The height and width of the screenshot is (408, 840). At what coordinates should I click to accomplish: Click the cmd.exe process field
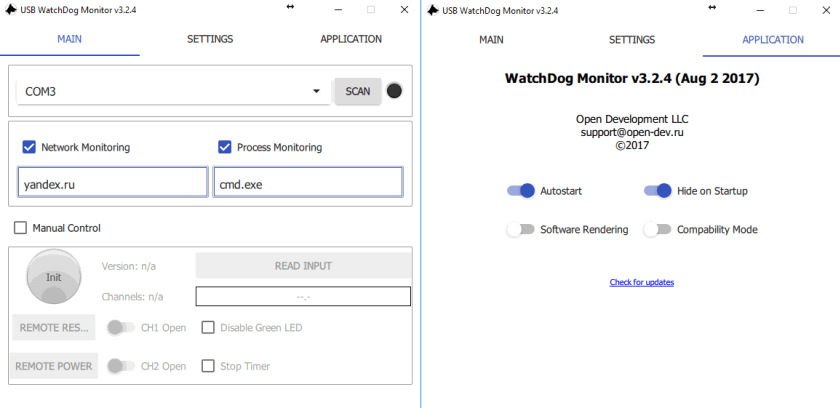307,183
